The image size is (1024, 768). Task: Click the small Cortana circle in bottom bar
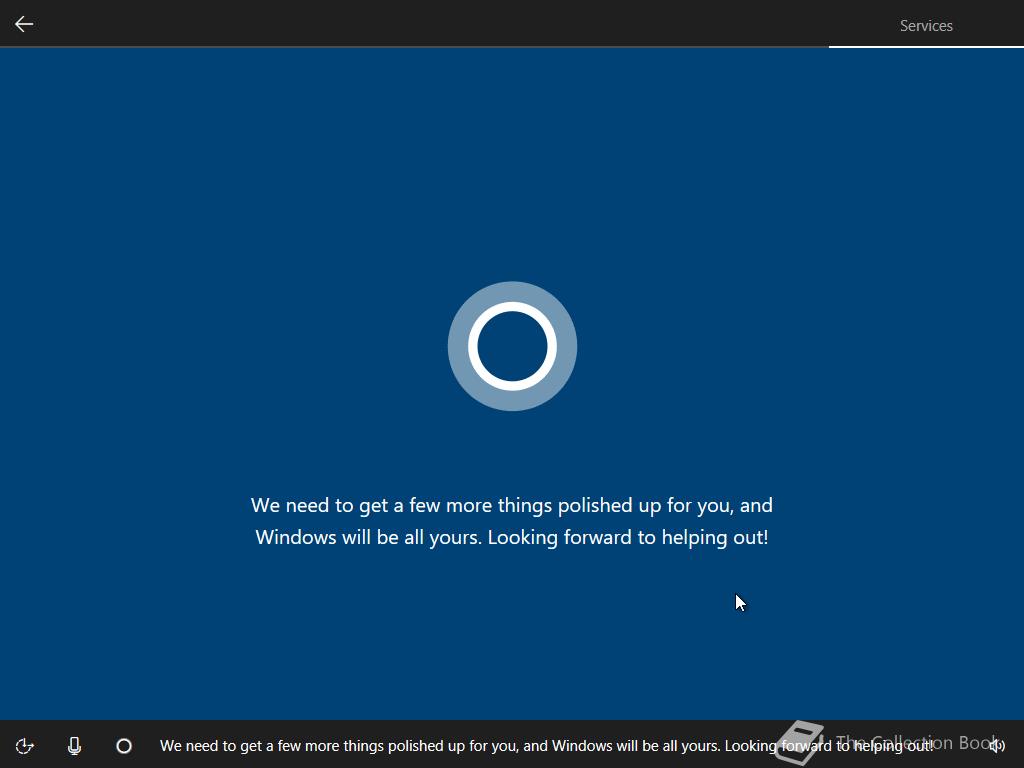click(124, 746)
